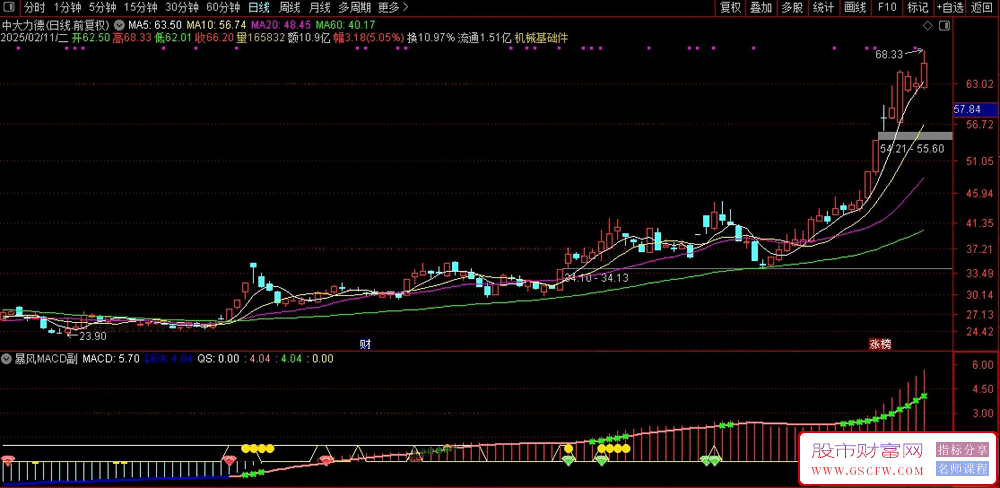The width and height of the screenshot is (1000, 488).
Task: Open the 多股 multi-stock view
Action: [x=792, y=8]
